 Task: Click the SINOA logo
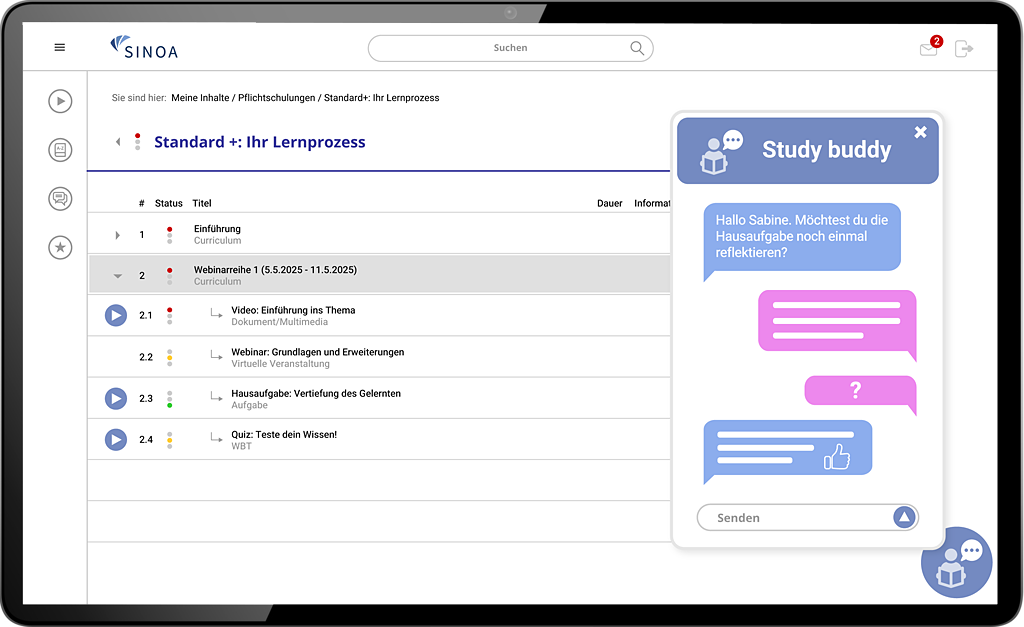[x=144, y=47]
